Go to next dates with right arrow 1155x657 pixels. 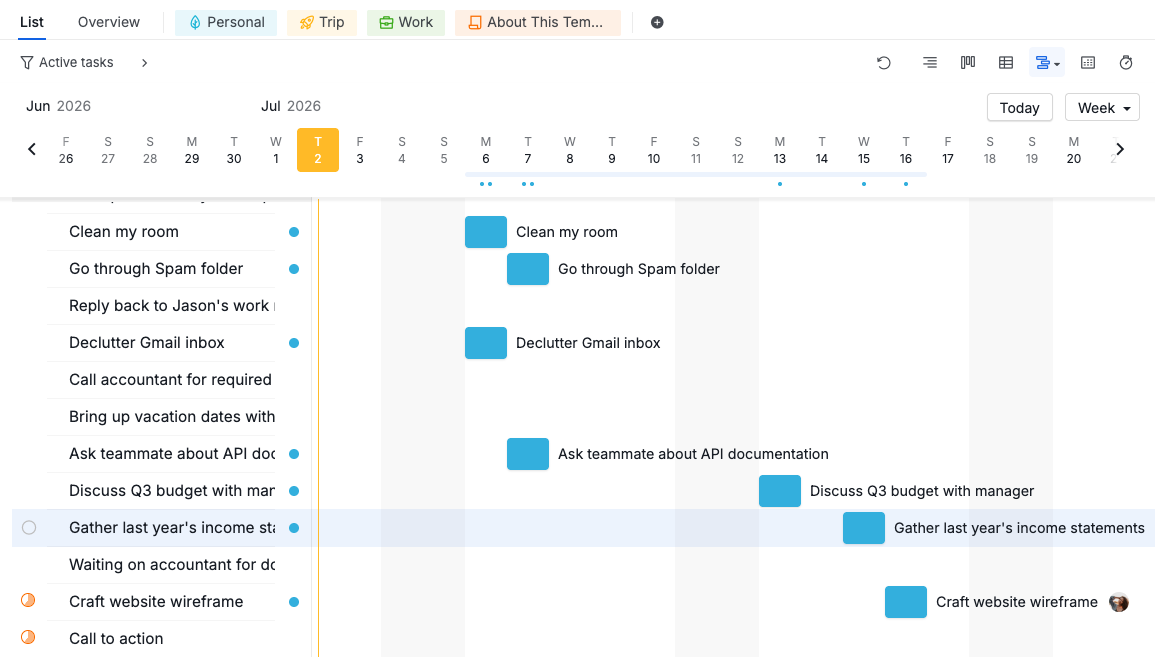click(x=1120, y=150)
